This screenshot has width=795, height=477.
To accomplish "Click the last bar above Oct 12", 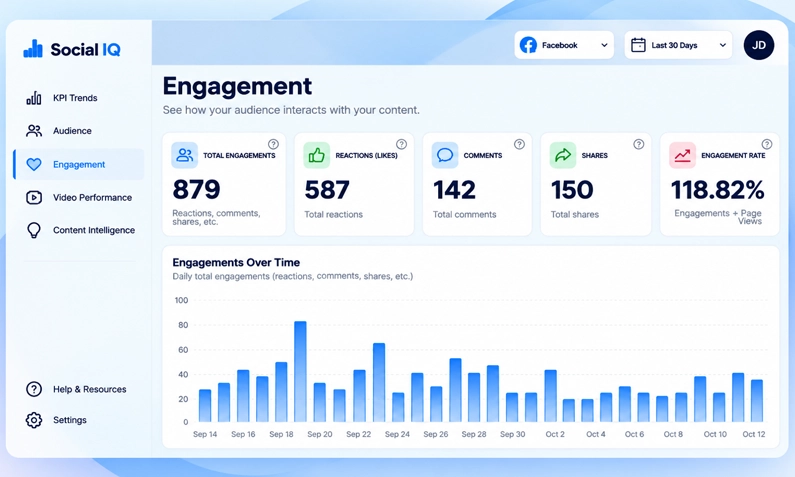I will (757, 400).
